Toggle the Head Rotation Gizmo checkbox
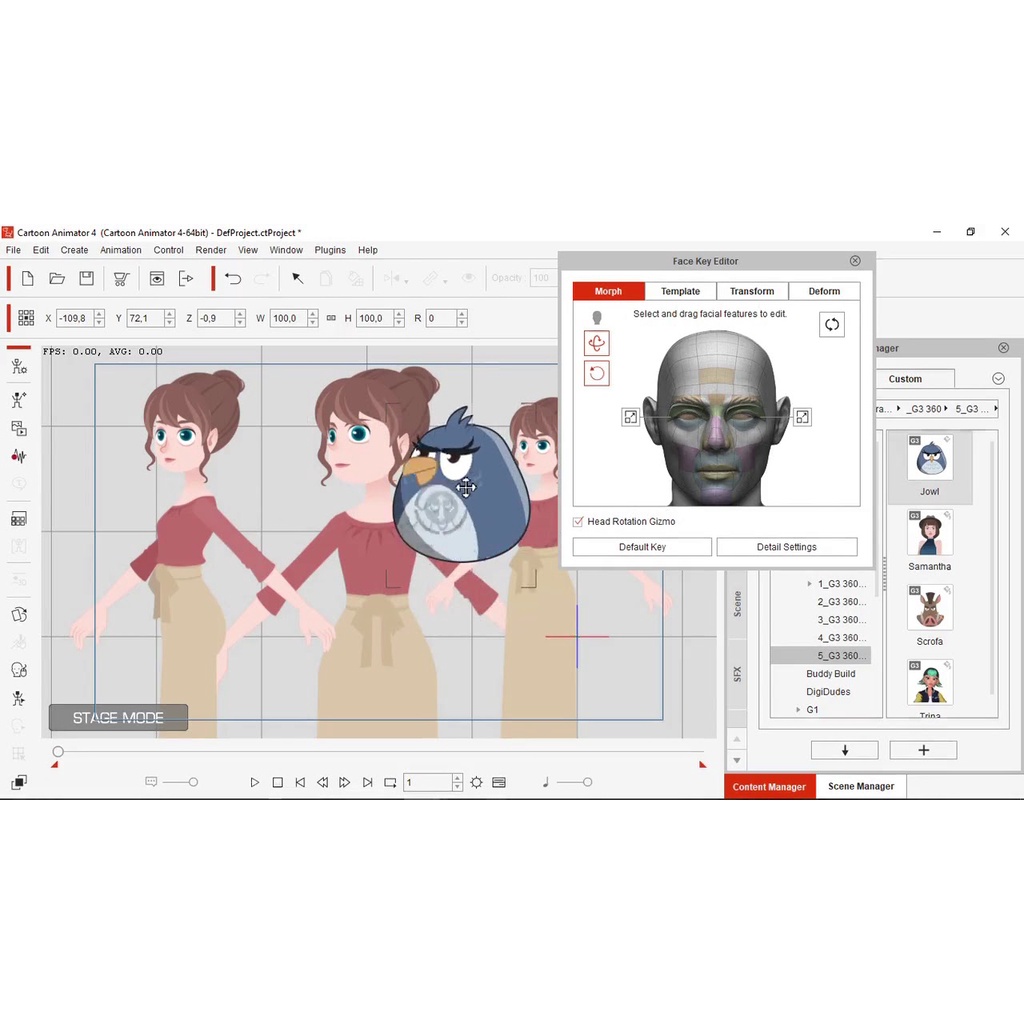This screenshot has width=1024, height=1024. coord(578,521)
